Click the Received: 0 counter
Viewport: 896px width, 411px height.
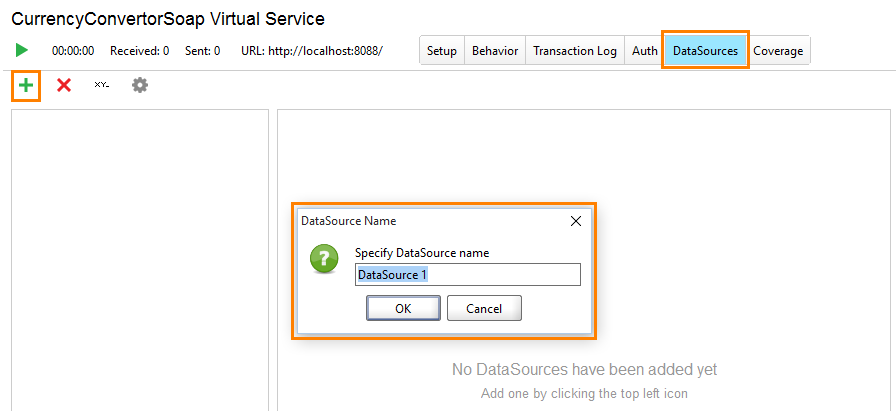click(x=139, y=51)
